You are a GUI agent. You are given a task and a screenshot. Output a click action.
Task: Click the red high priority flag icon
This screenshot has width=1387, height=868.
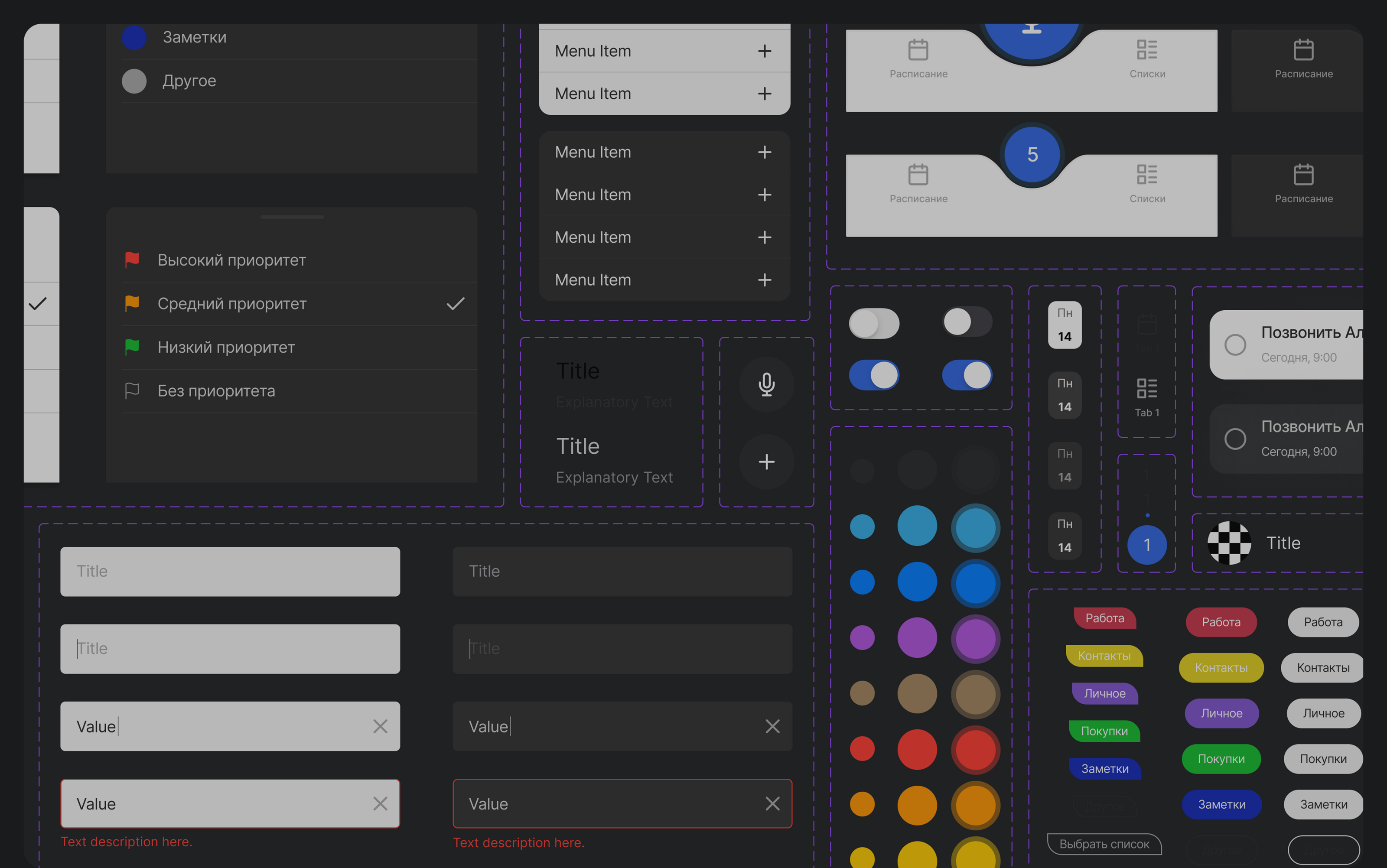[x=132, y=260]
